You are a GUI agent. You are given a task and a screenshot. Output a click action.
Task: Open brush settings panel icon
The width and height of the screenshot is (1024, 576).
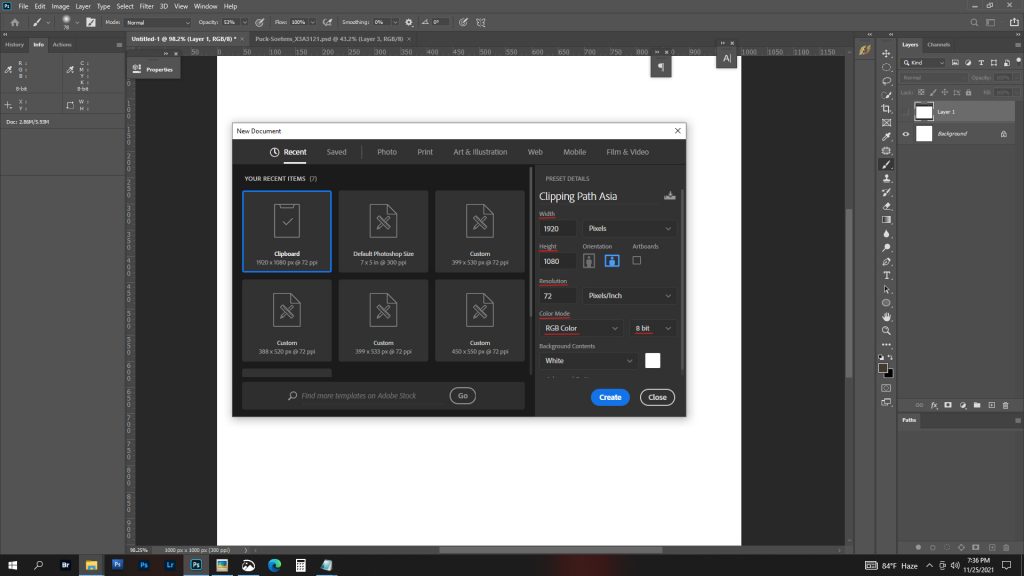tap(91, 22)
